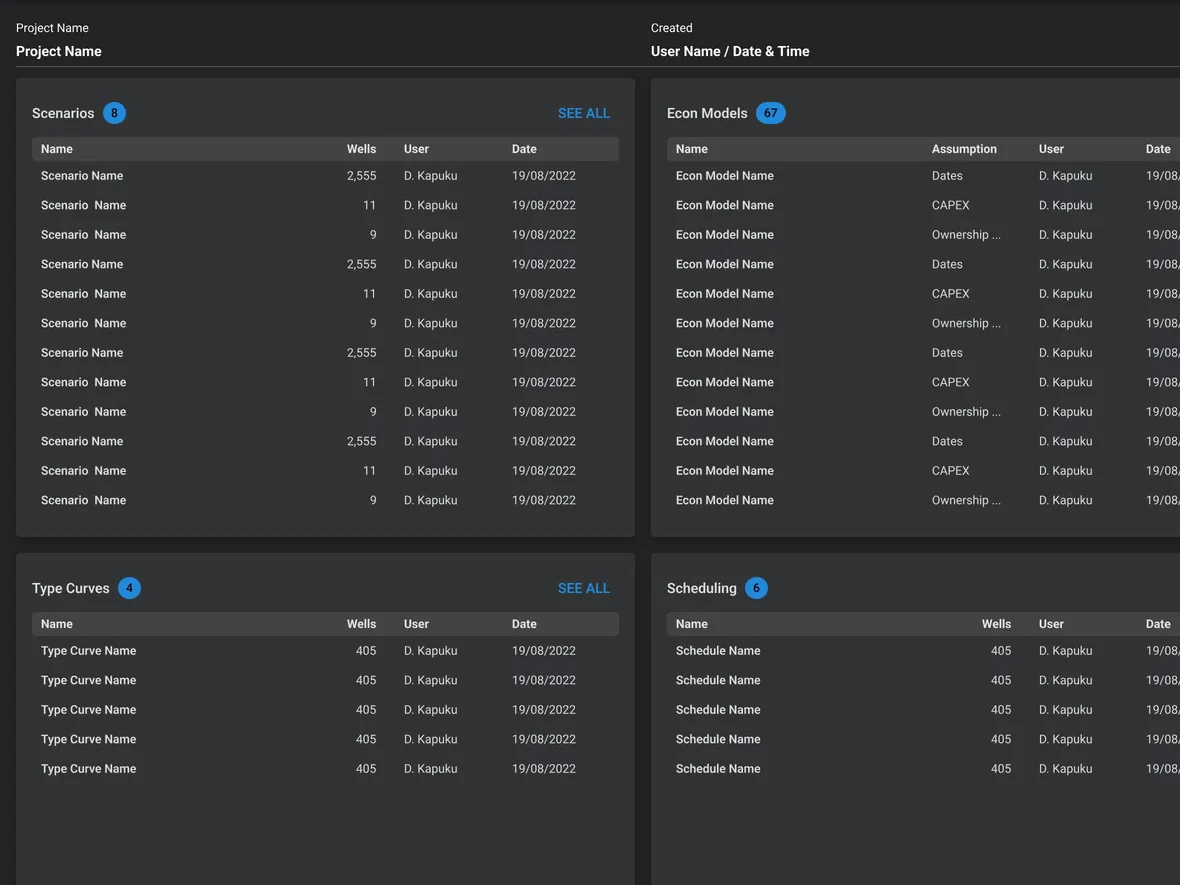The image size is (1180, 885).
Task: Click the Scenarios panel title
Action: (63, 113)
